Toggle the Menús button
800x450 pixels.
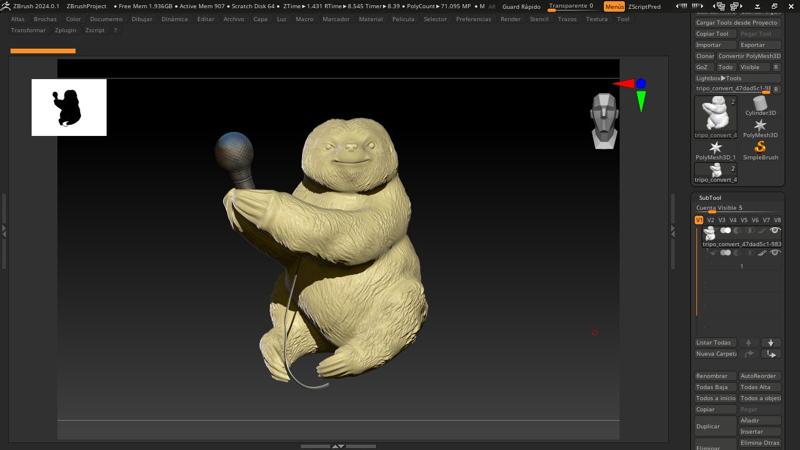[614, 6]
